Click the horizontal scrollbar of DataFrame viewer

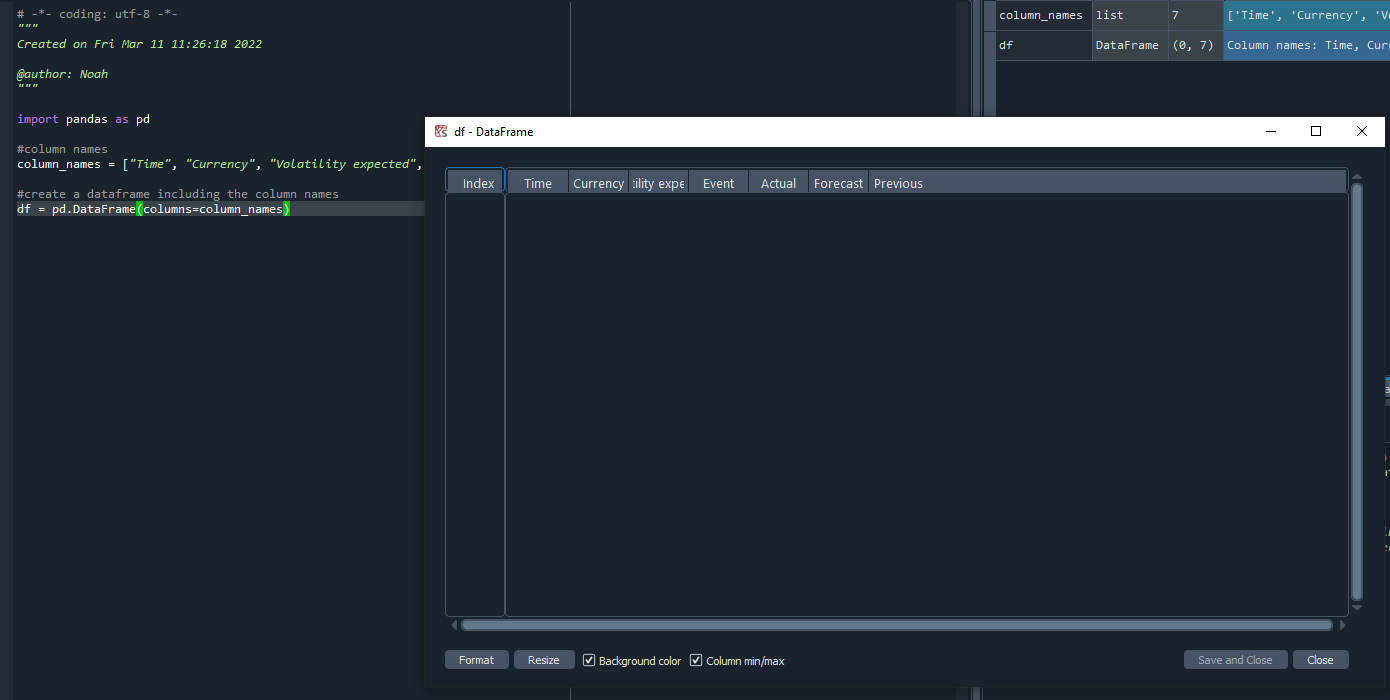point(896,625)
